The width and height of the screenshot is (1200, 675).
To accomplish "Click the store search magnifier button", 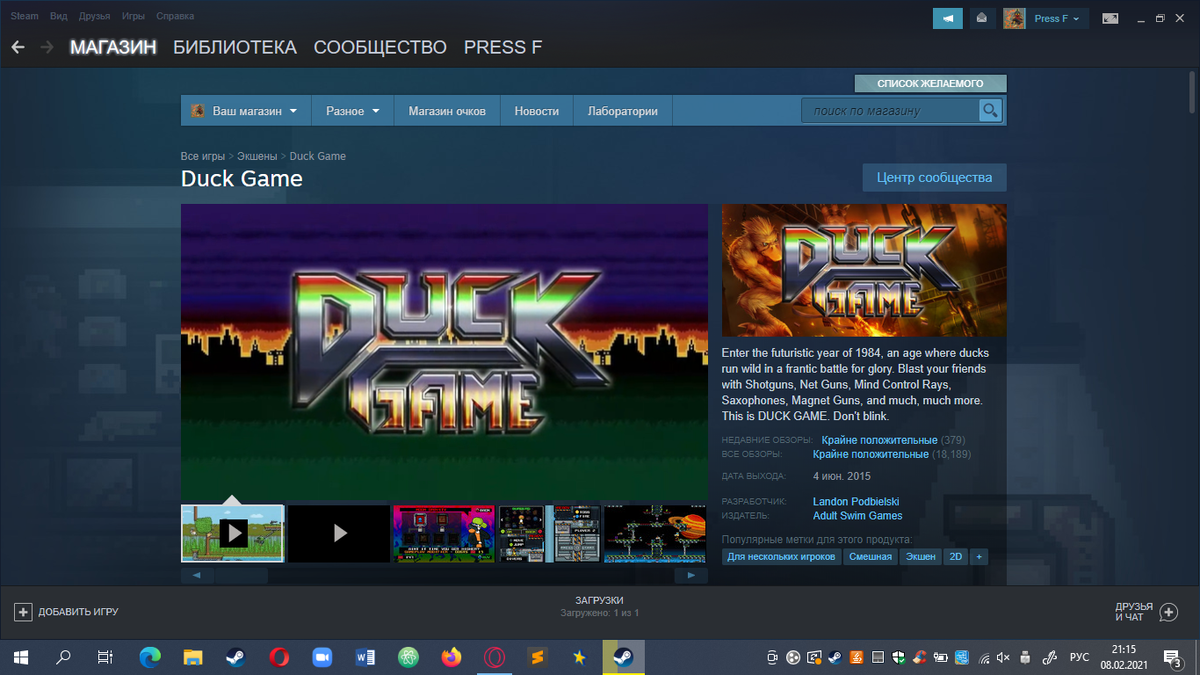I will (x=990, y=110).
